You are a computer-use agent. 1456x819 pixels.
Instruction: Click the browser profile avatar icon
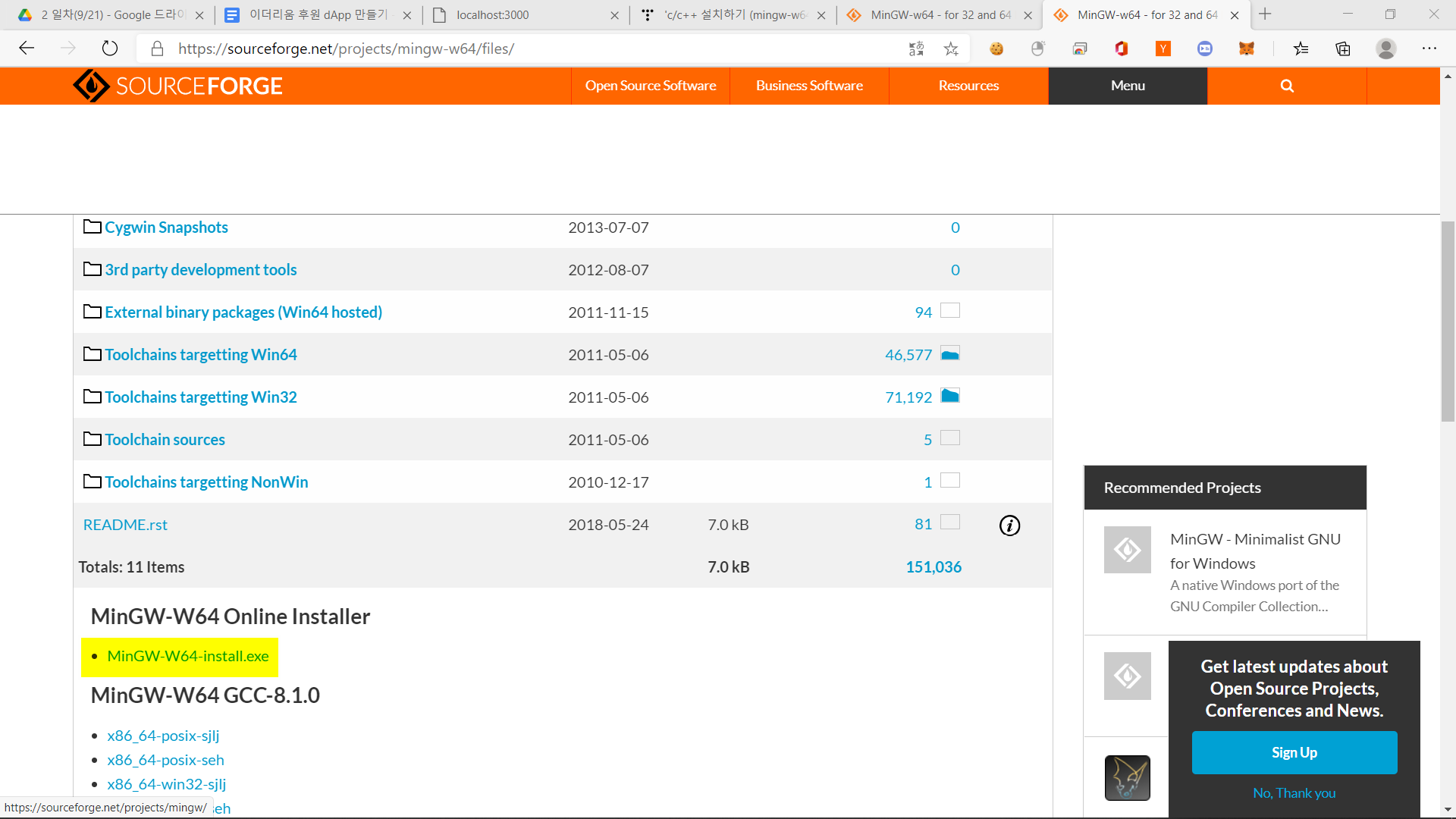tap(1385, 49)
